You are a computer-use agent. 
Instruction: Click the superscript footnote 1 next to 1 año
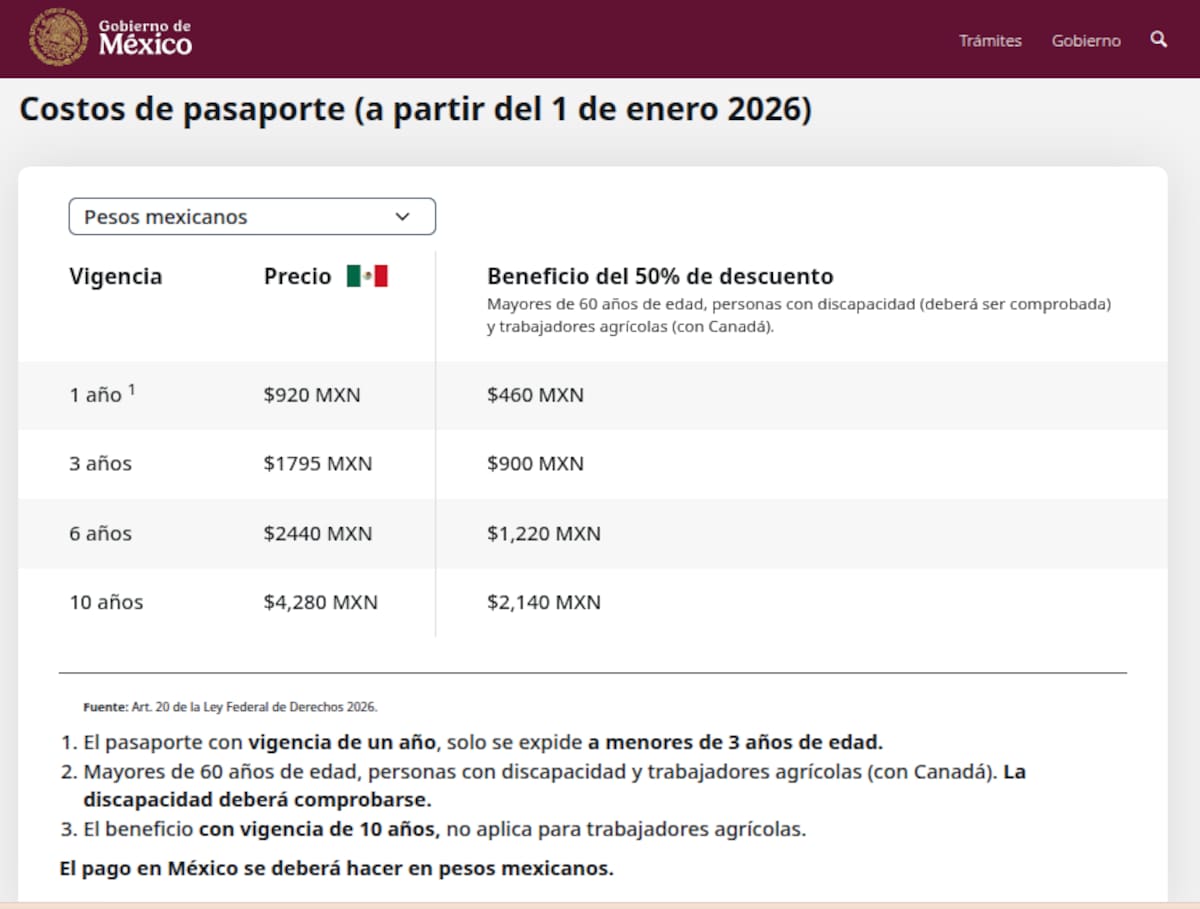click(133, 388)
